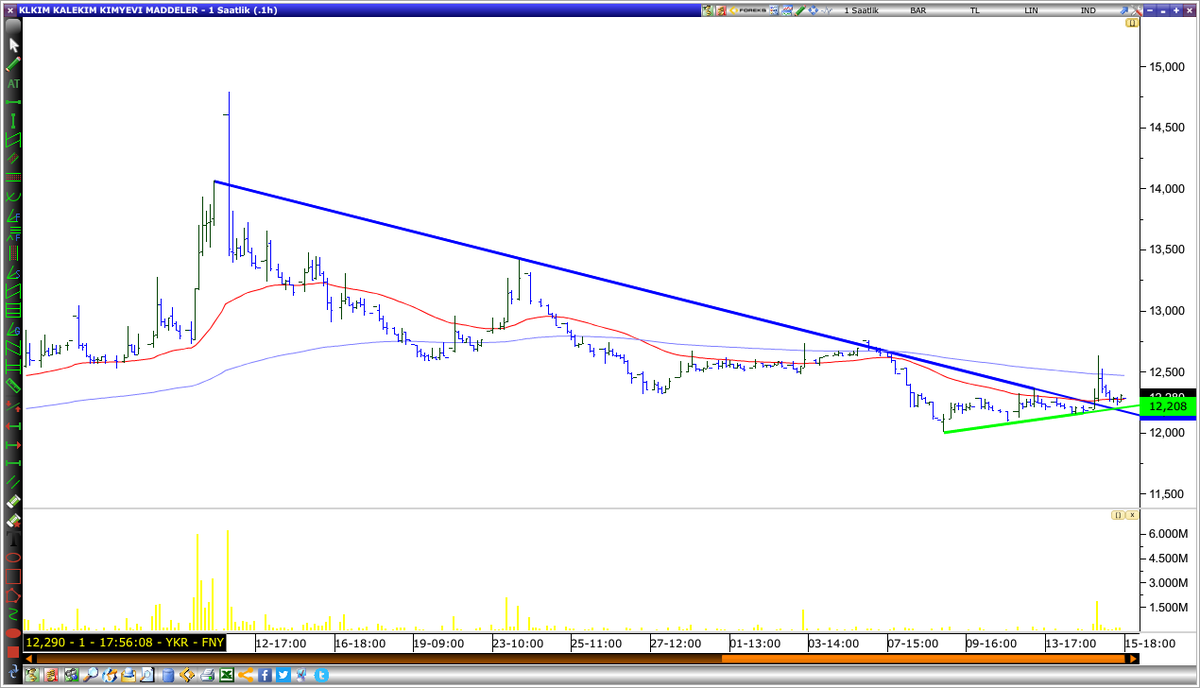Click the 12,208 green price label
Image resolution: width=1200 pixels, height=688 pixels.
coord(1169,407)
